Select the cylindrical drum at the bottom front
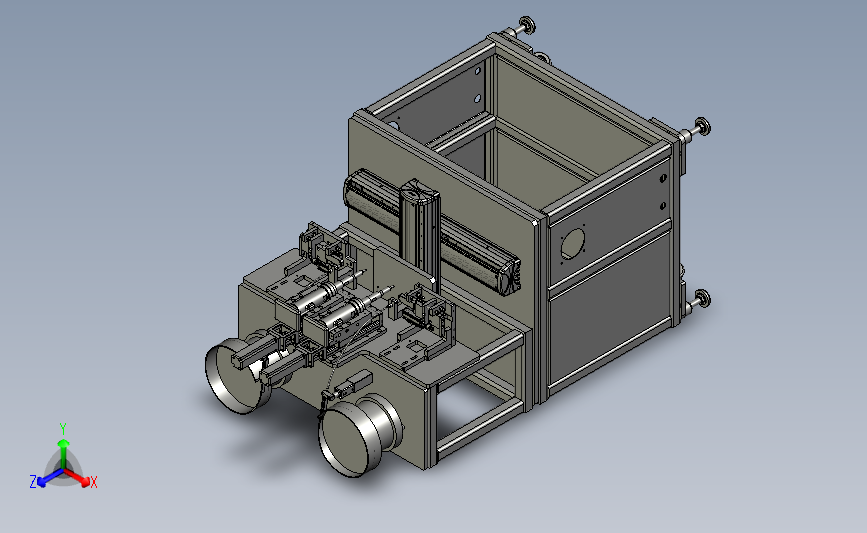 pyautogui.click(x=361, y=435)
